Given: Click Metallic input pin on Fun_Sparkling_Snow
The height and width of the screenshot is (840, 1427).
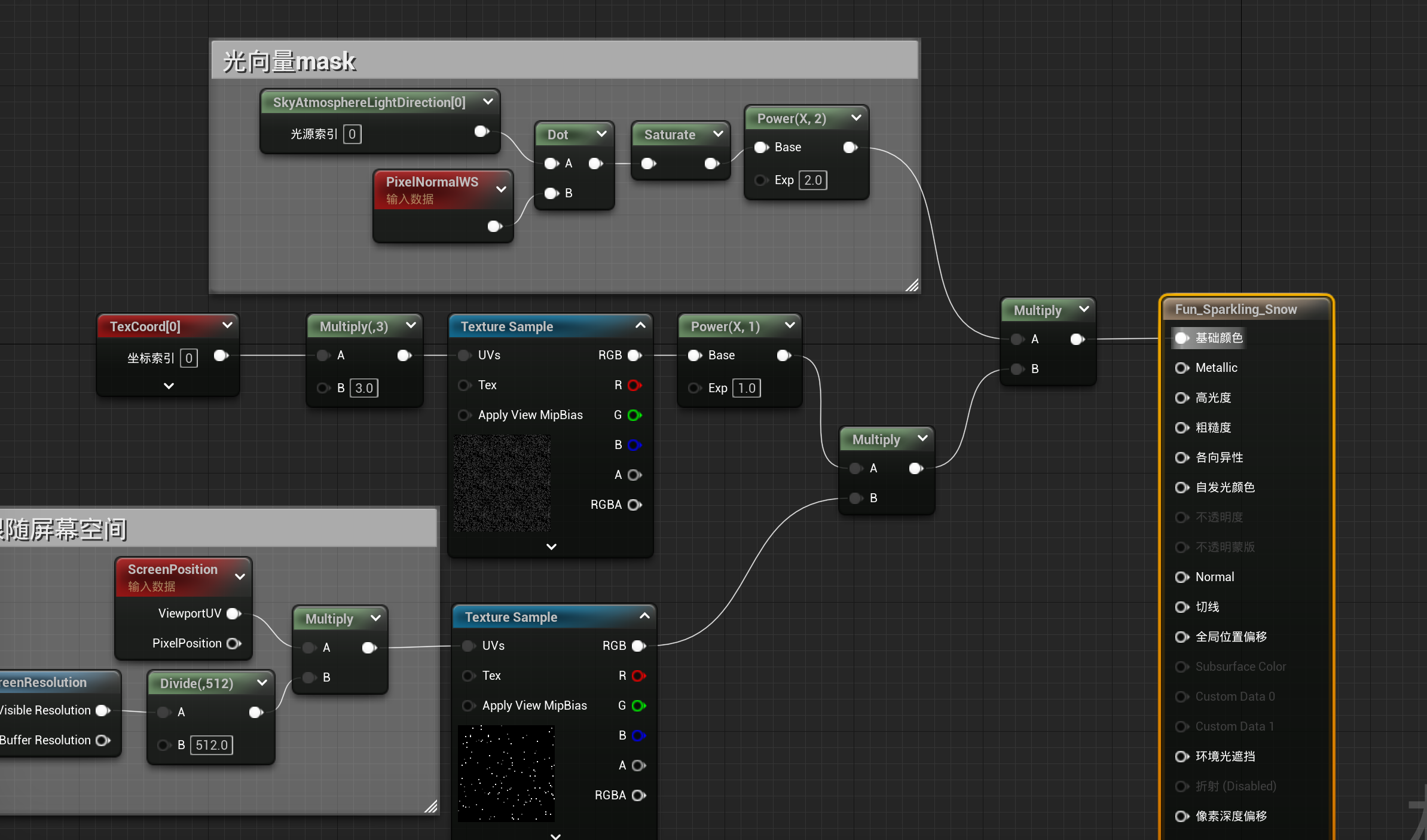Looking at the screenshot, I should point(1181,368).
